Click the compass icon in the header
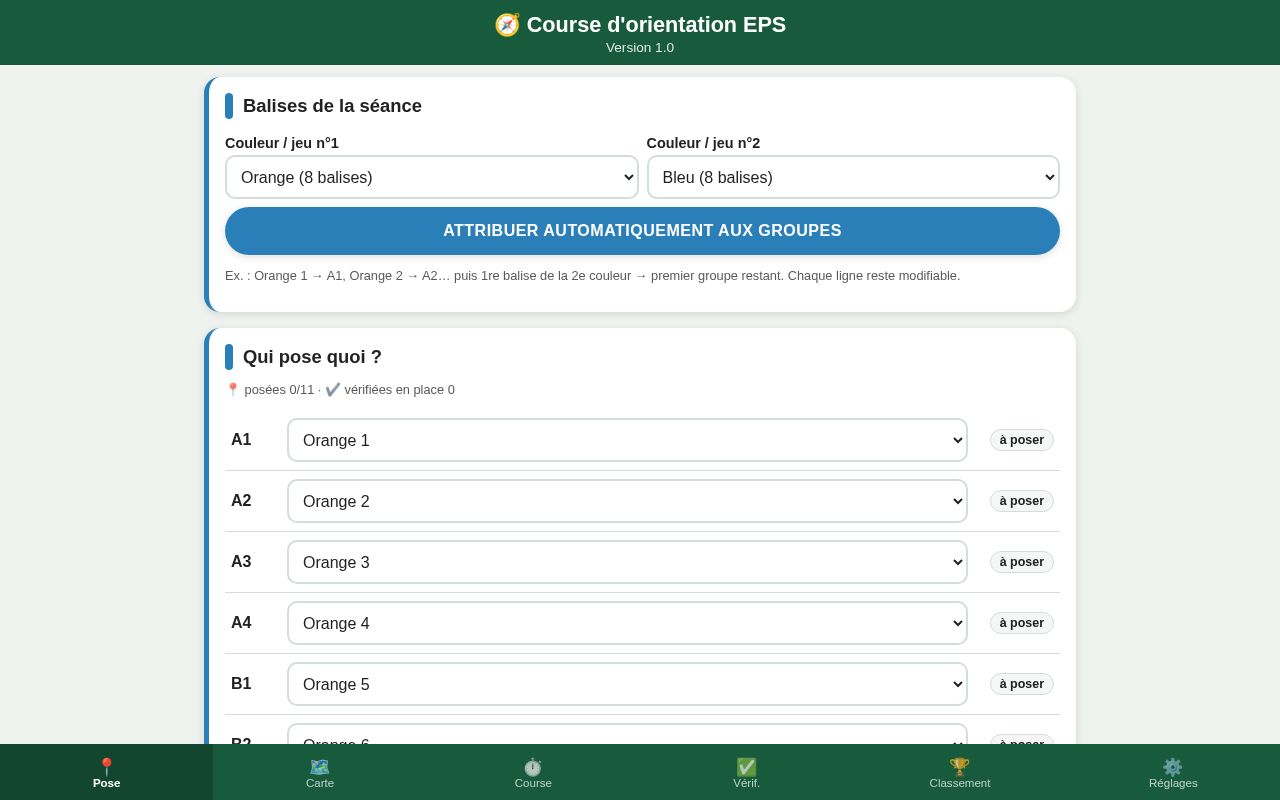This screenshot has width=1280, height=800. [x=507, y=25]
